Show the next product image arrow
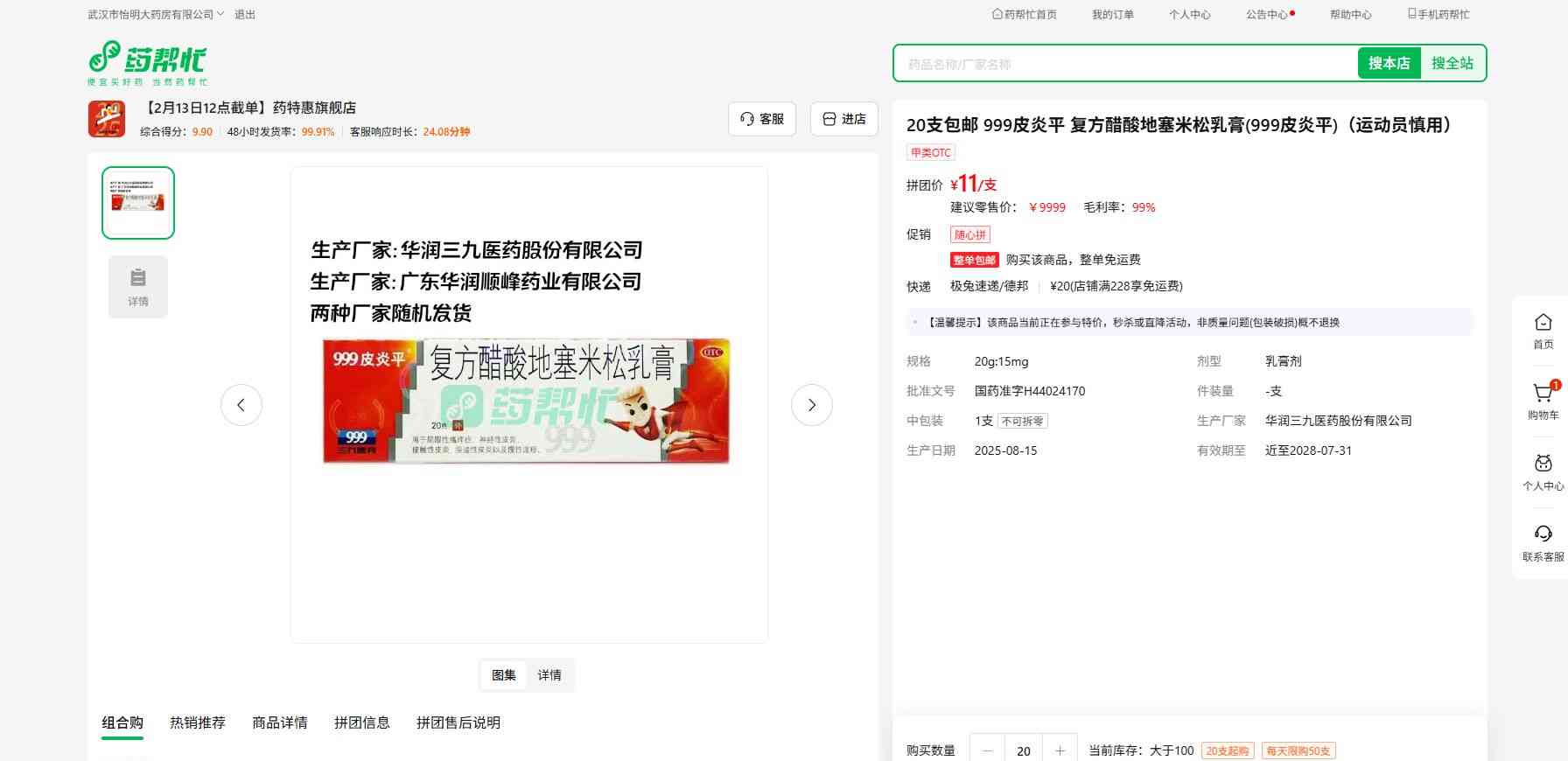This screenshot has height=761, width=1568. 811,405
